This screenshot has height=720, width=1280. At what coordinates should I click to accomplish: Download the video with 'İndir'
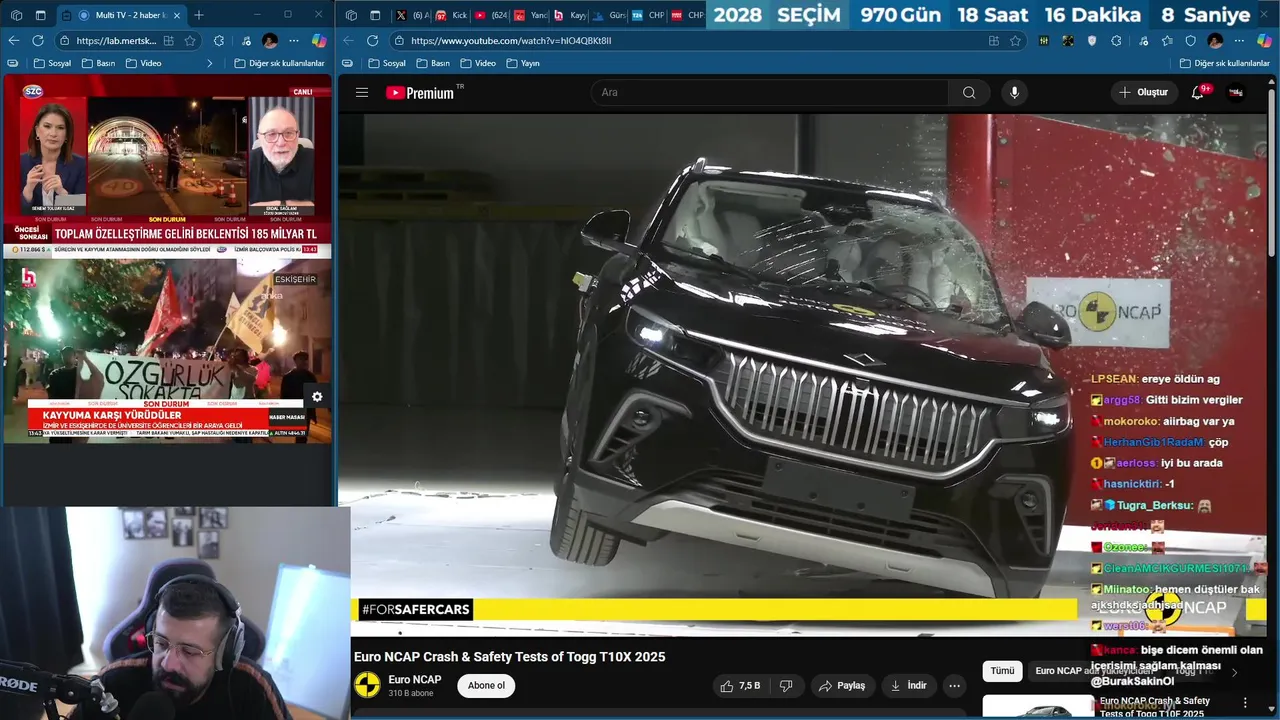pyautogui.click(x=908, y=686)
